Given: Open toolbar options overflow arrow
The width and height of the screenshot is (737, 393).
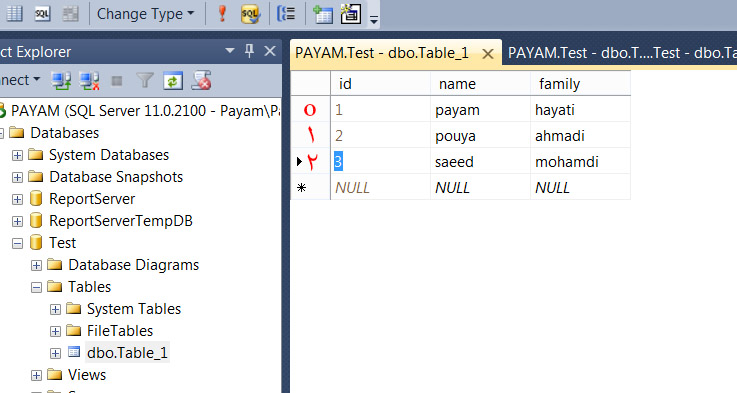Looking at the screenshot, I should (374, 20).
